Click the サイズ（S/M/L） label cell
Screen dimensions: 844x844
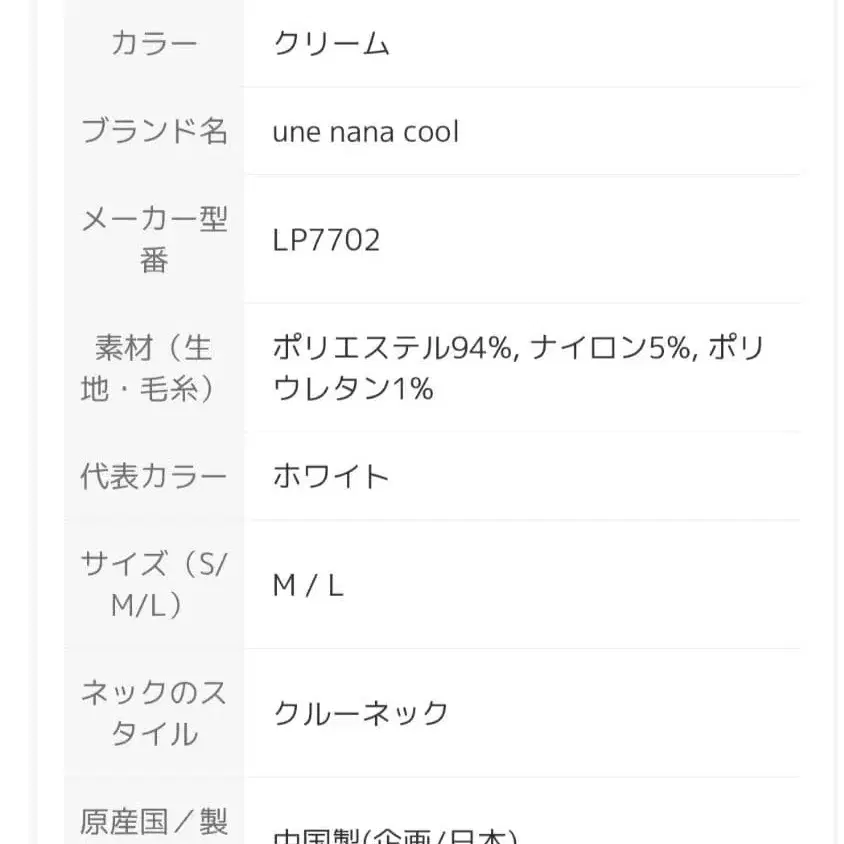coord(154,585)
